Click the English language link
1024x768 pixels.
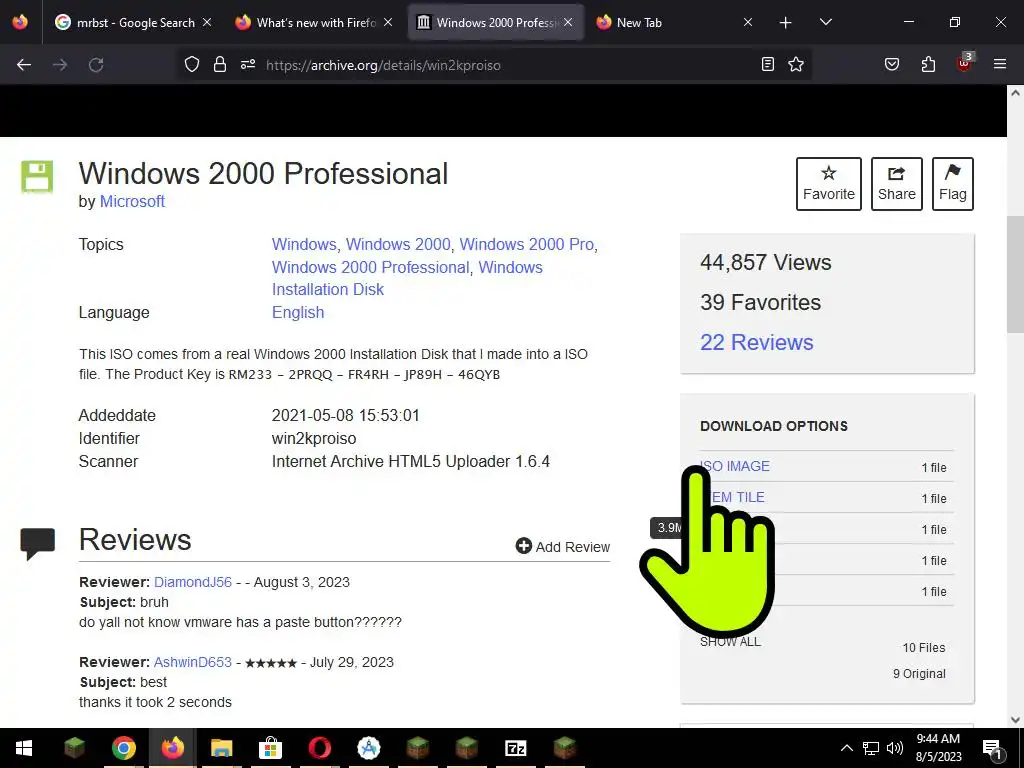click(x=298, y=312)
